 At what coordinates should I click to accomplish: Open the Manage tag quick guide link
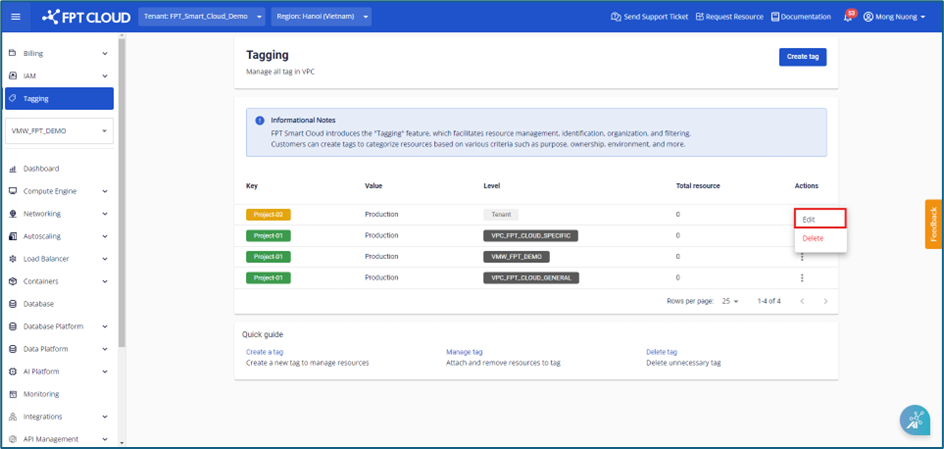tap(464, 352)
